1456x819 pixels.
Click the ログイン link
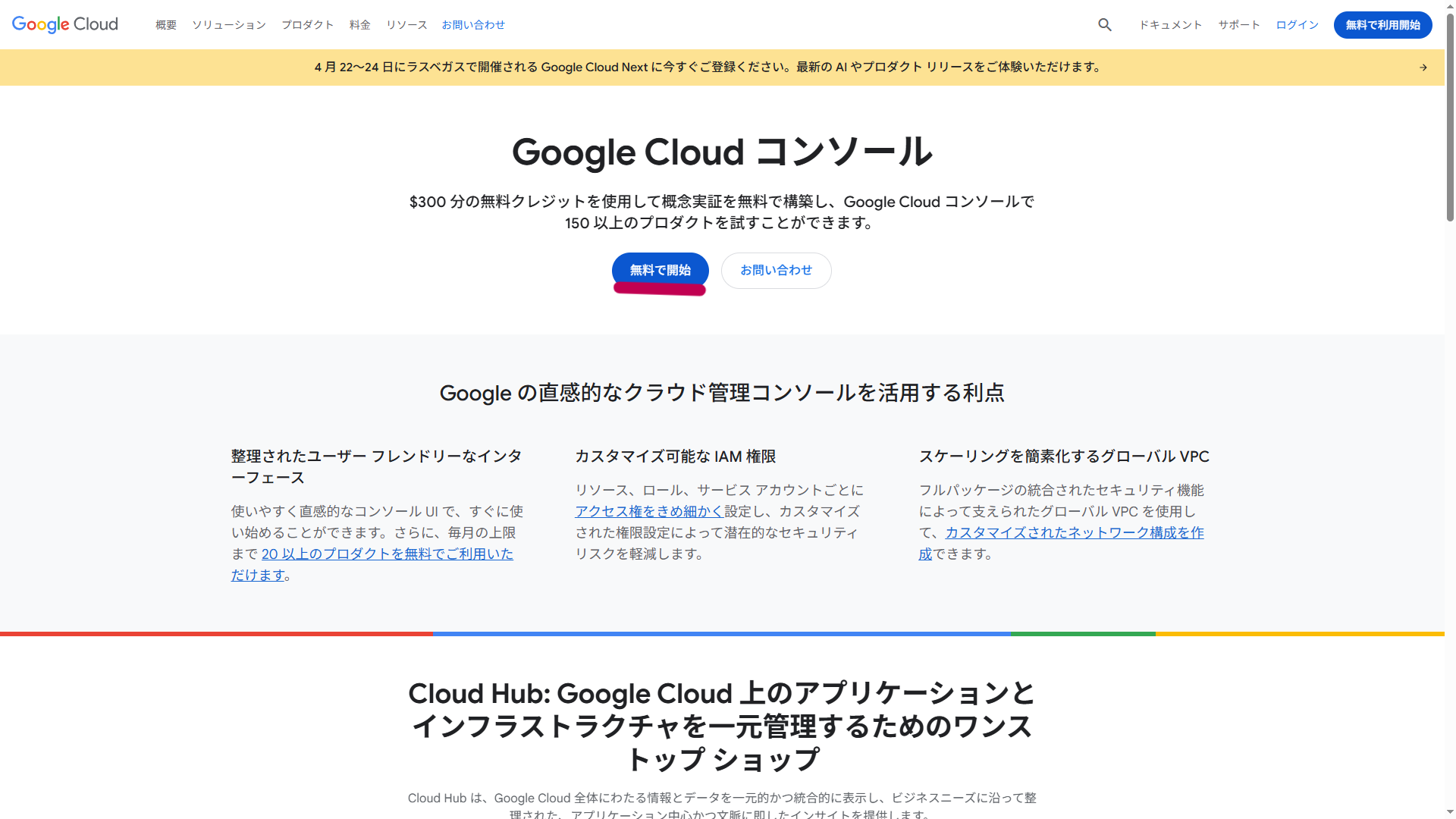pyautogui.click(x=1297, y=25)
